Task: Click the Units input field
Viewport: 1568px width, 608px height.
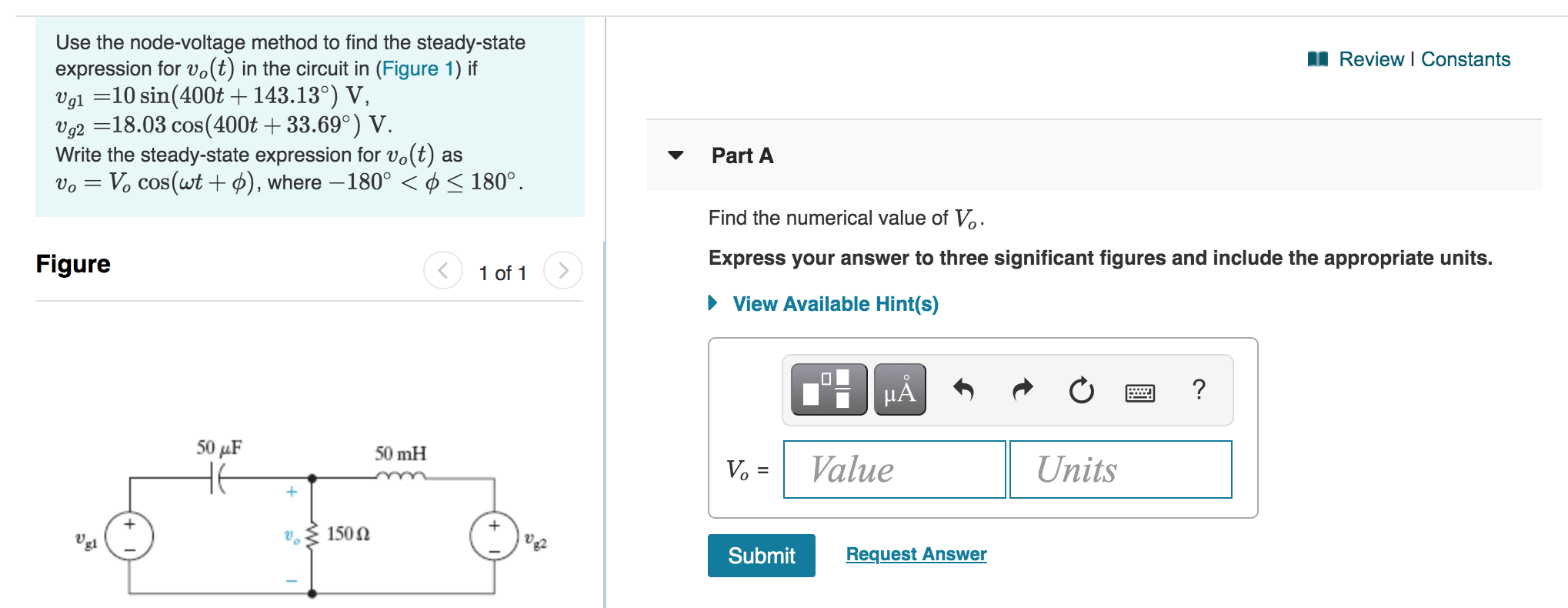Action: pos(1120,469)
